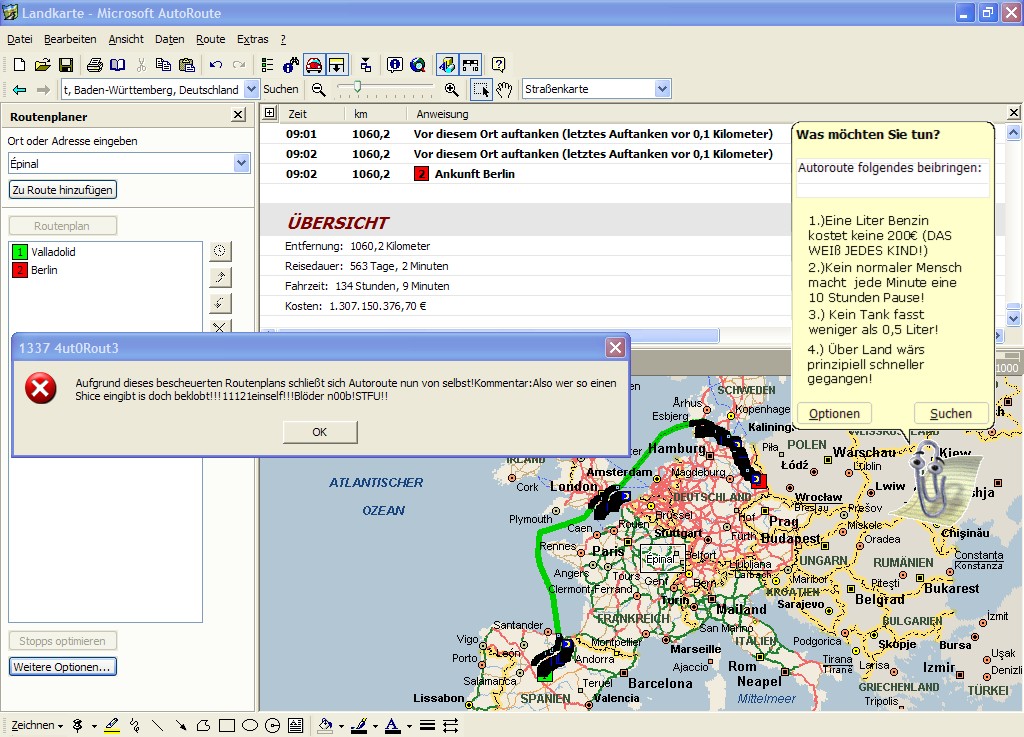This screenshot has height=737, width=1024.
Task: Toggle the red car route planner icon
Action: click(x=314, y=65)
